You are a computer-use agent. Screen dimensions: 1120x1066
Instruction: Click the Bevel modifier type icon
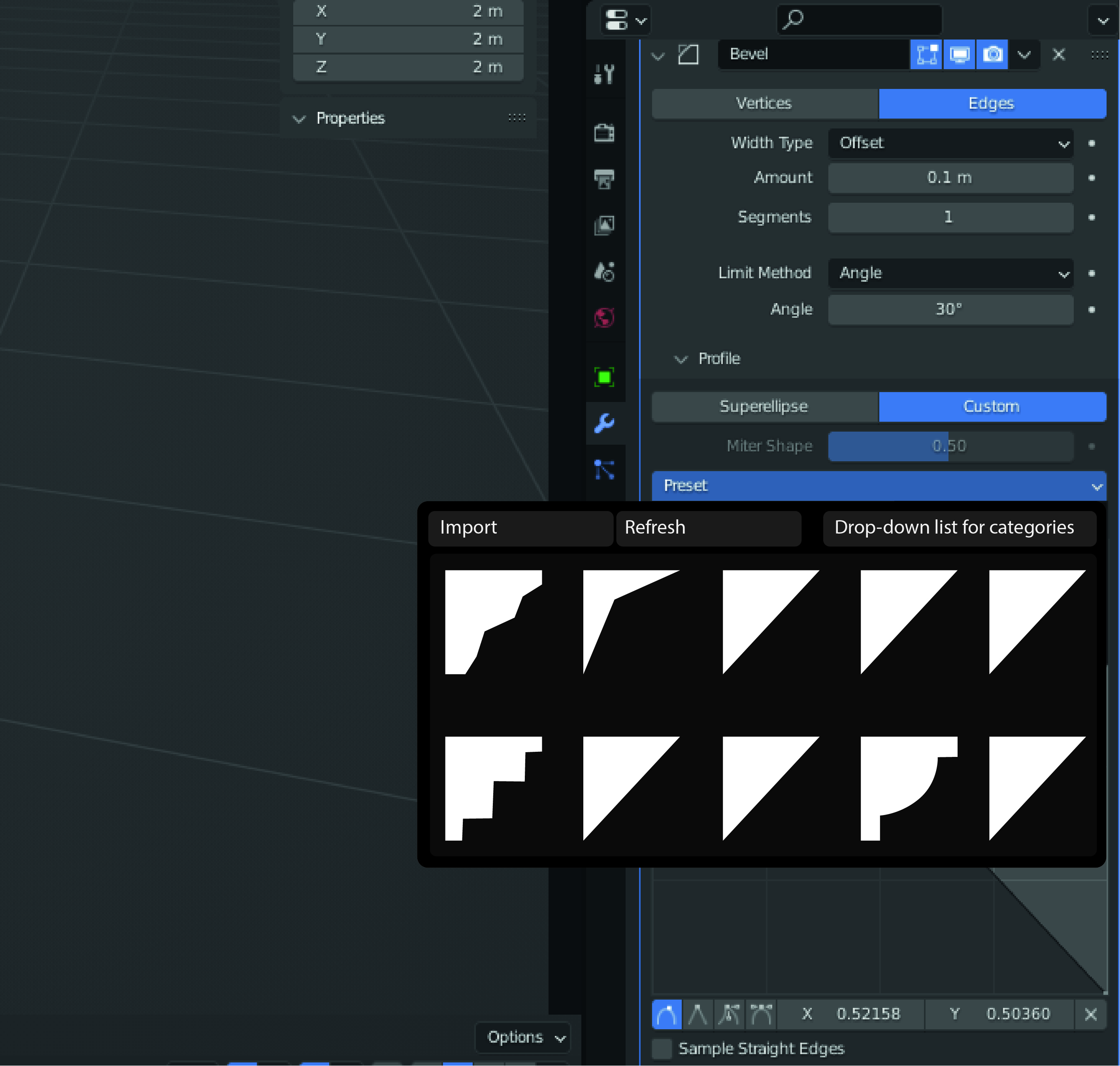pos(688,55)
